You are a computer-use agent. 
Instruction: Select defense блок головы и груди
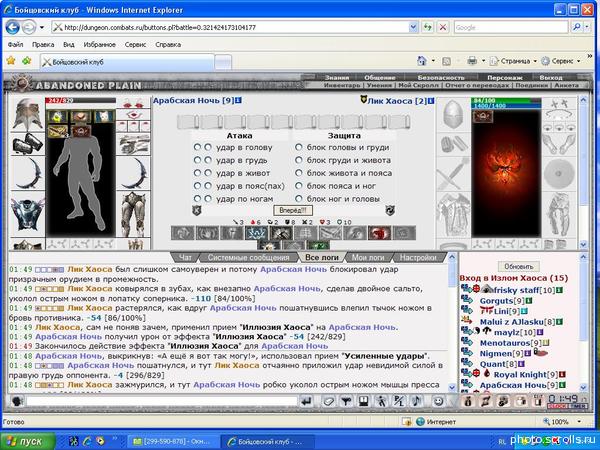[299, 147]
